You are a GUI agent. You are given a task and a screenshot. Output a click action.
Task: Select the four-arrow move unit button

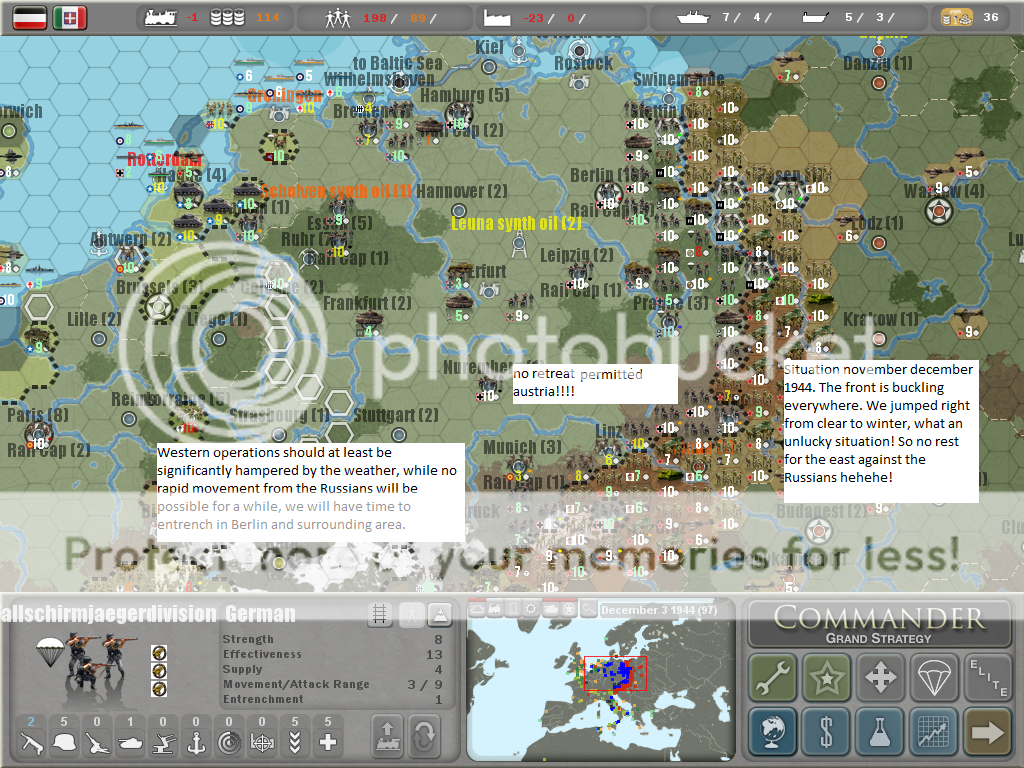click(880, 678)
